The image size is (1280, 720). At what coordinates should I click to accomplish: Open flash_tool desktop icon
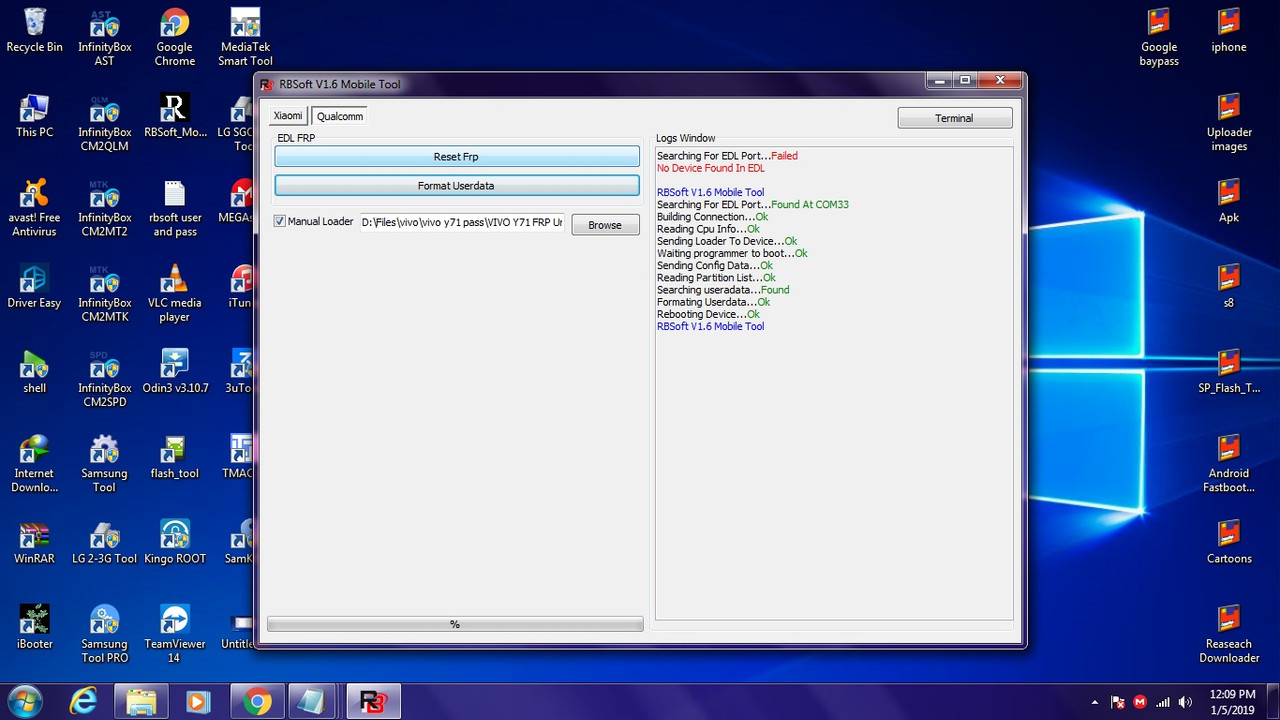(x=174, y=458)
